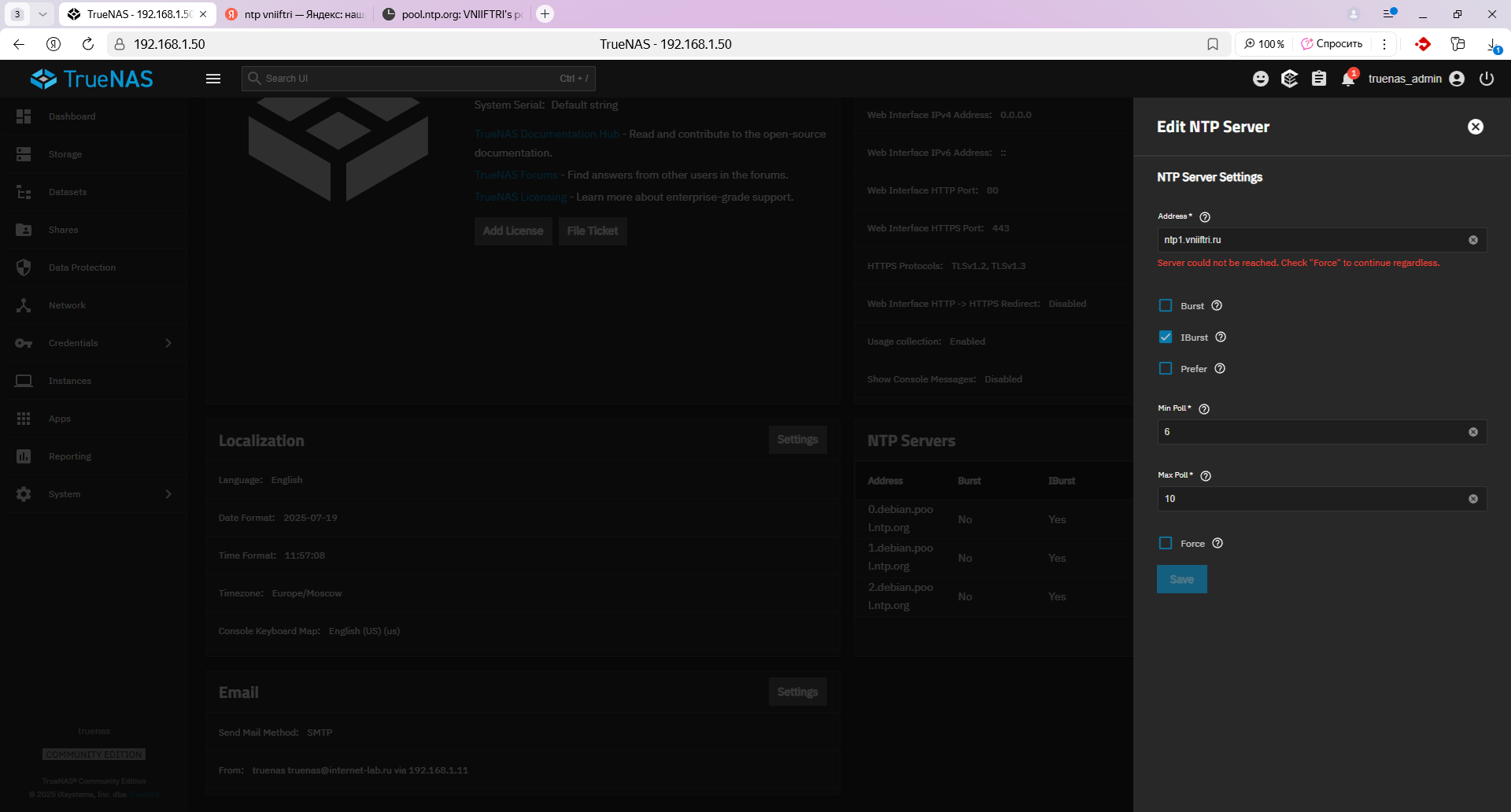This screenshot has width=1511, height=812.
Task: Open the Reporting chart icon
Action: click(x=24, y=456)
